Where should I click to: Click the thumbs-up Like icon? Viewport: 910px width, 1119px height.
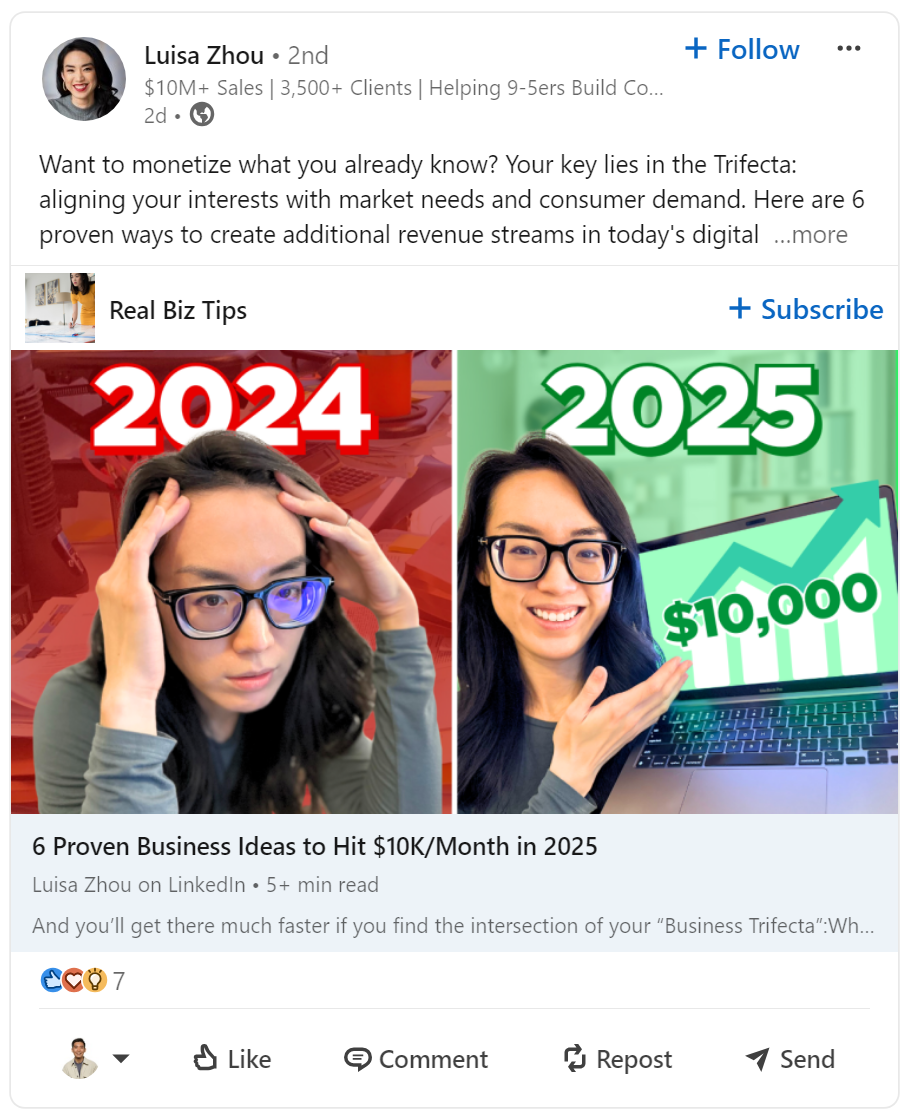(205, 1058)
